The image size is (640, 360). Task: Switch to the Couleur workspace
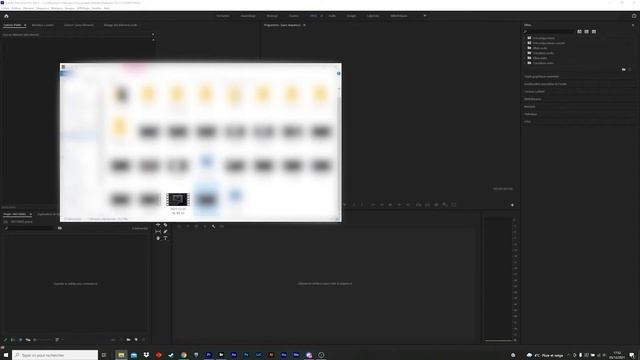294,16
